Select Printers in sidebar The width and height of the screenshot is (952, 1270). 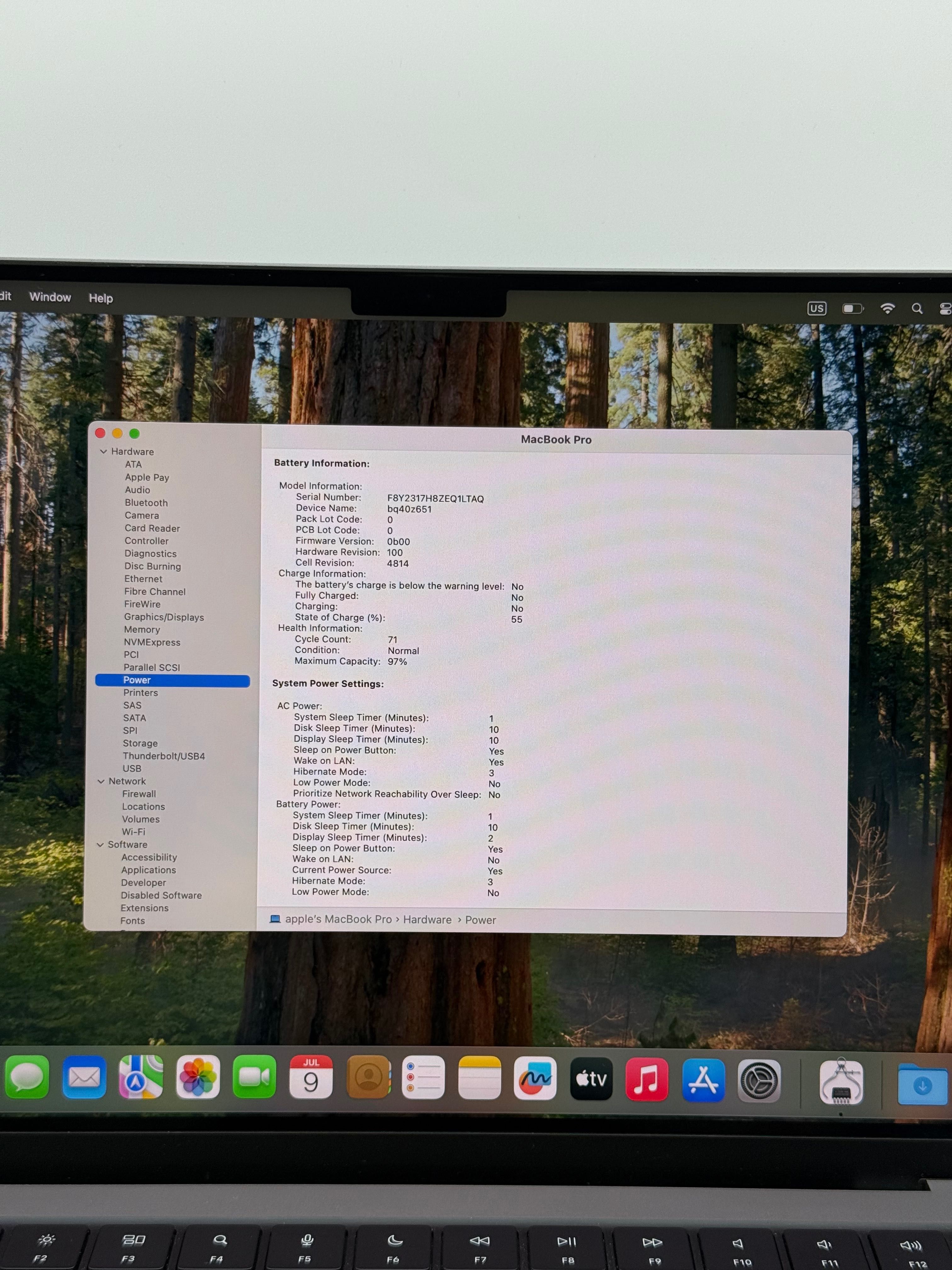tap(141, 693)
